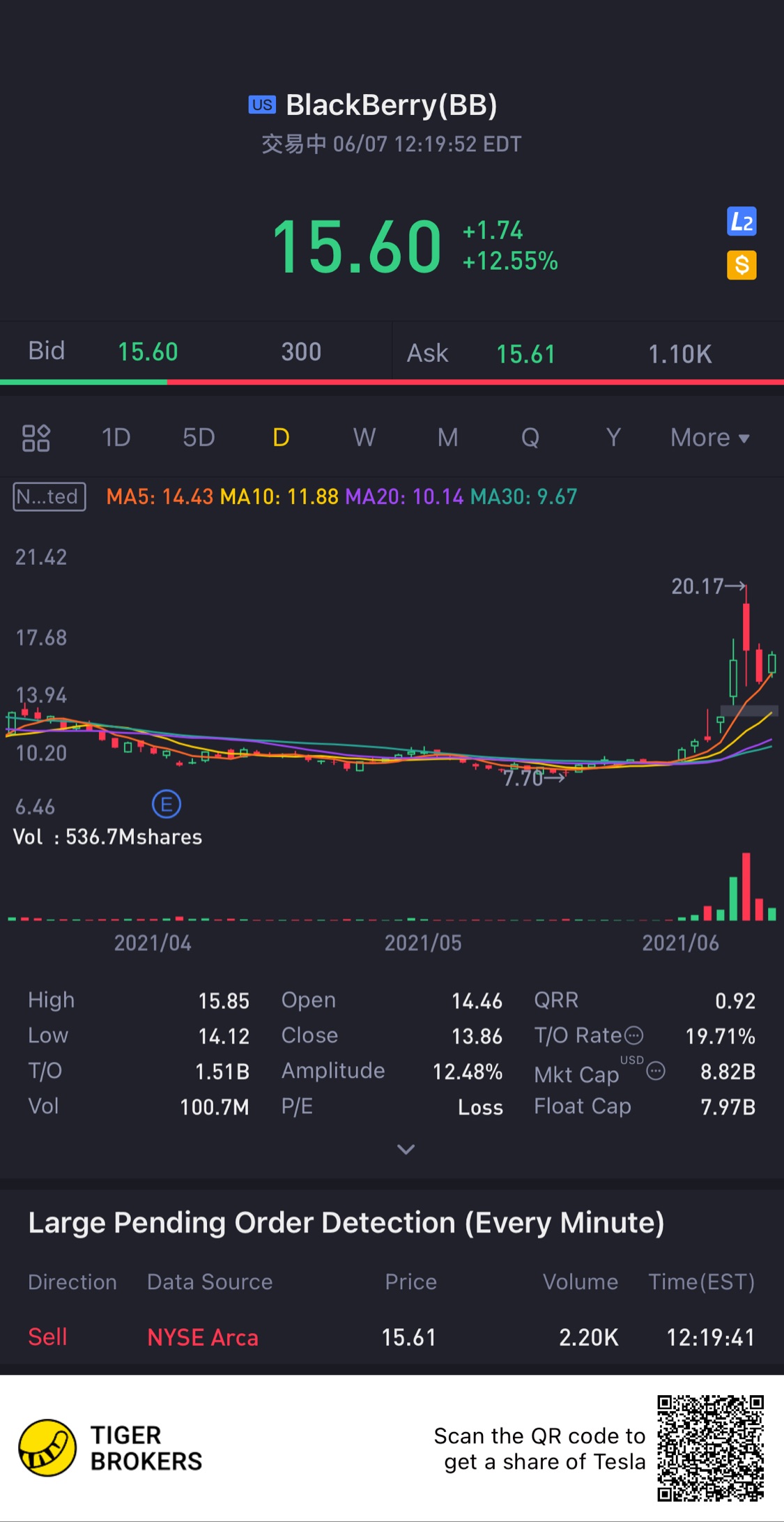Screen dimensions: 784x1522
Task: Tap the Low value 14.12
Action: click(x=224, y=1036)
